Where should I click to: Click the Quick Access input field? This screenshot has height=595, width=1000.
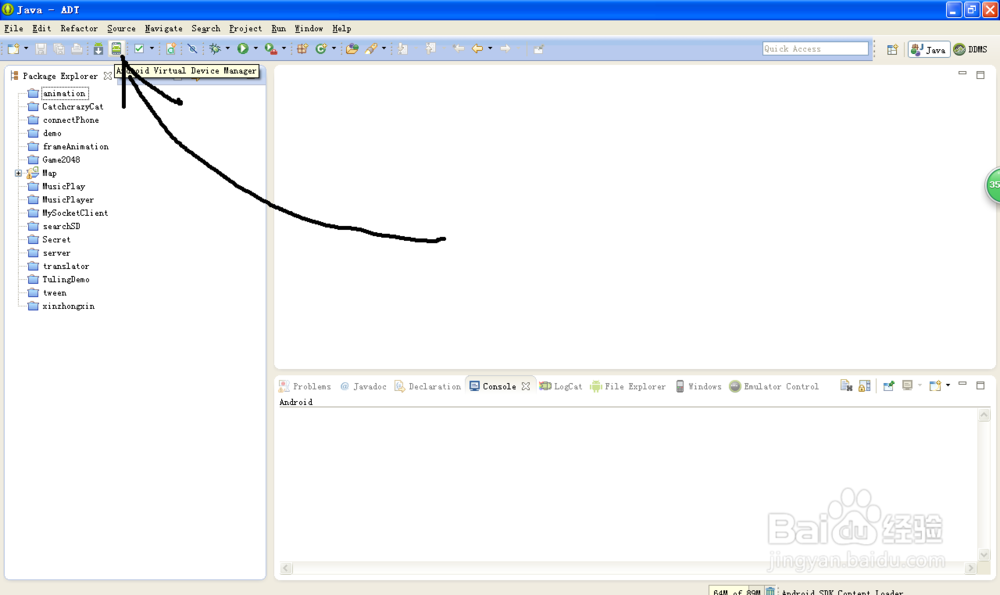point(815,48)
